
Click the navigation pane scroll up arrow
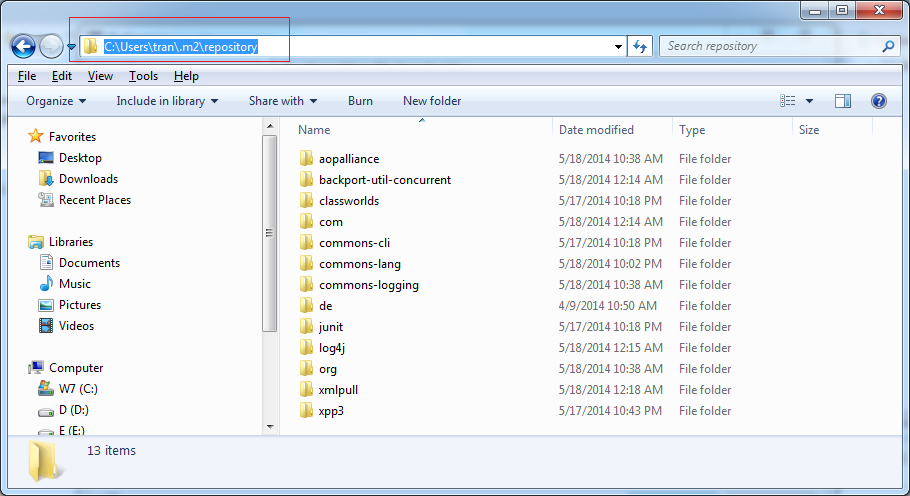[270, 126]
